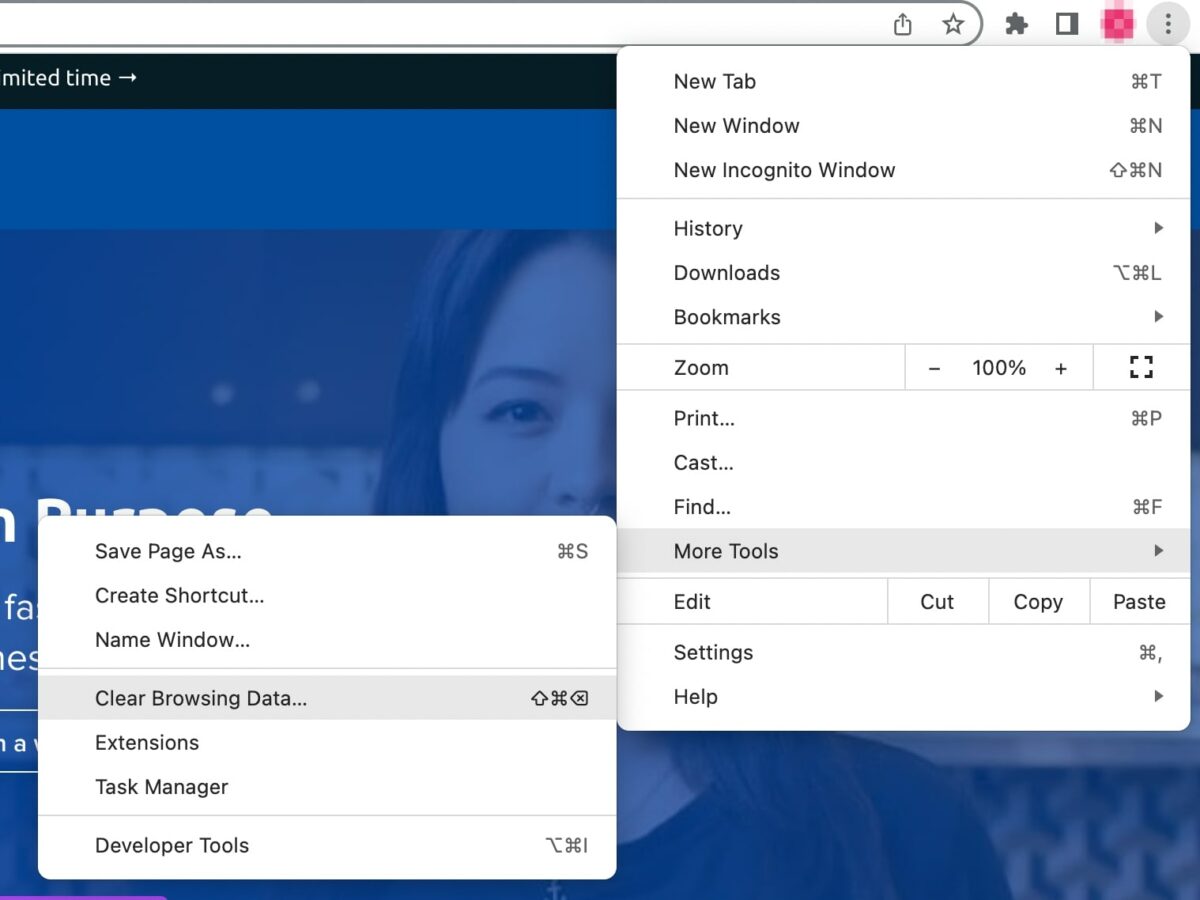Select Save Page As in the submenu
Viewport: 1200px width, 900px height.
(167, 551)
